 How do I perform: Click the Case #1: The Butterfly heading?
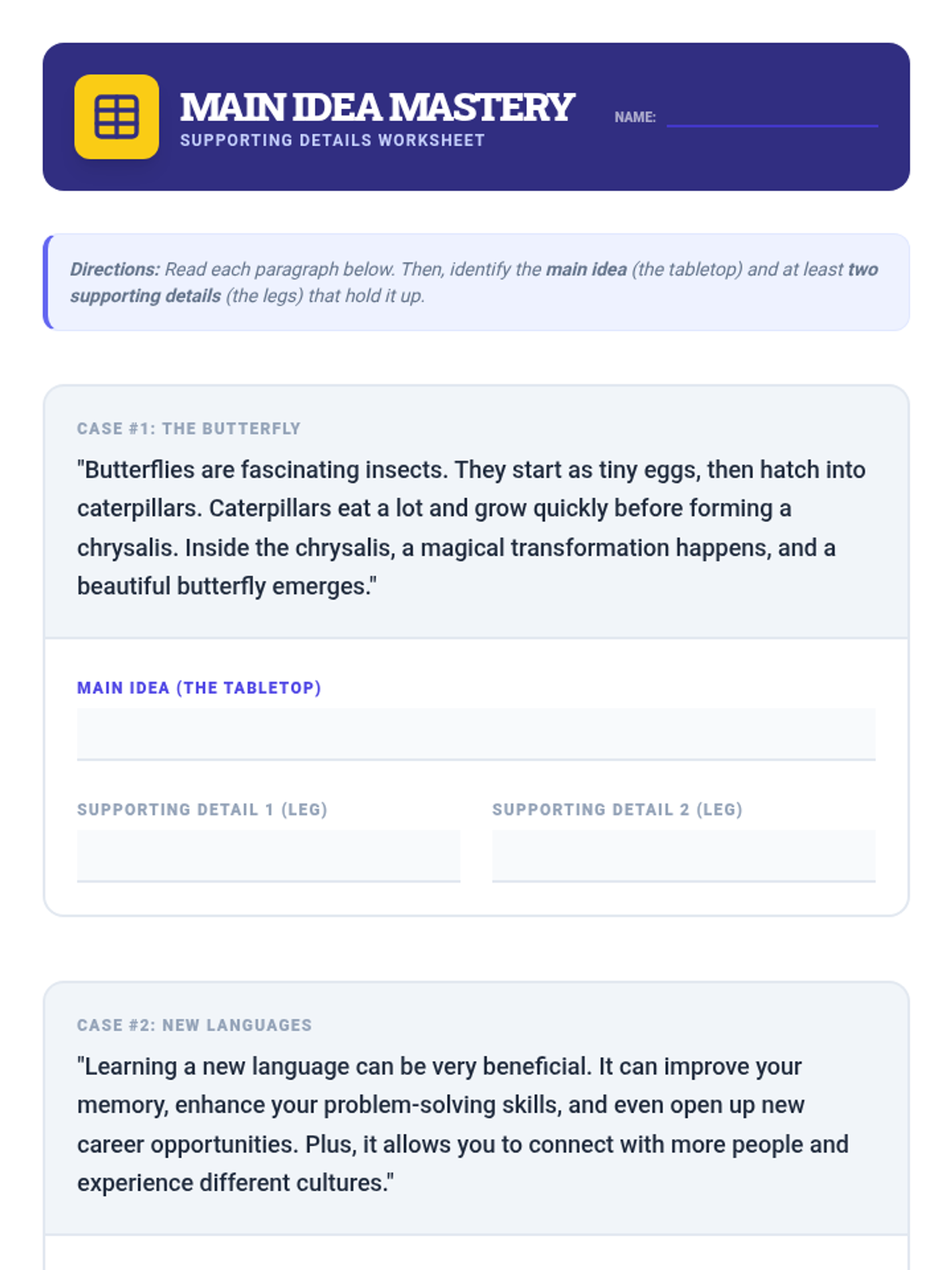tap(189, 429)
